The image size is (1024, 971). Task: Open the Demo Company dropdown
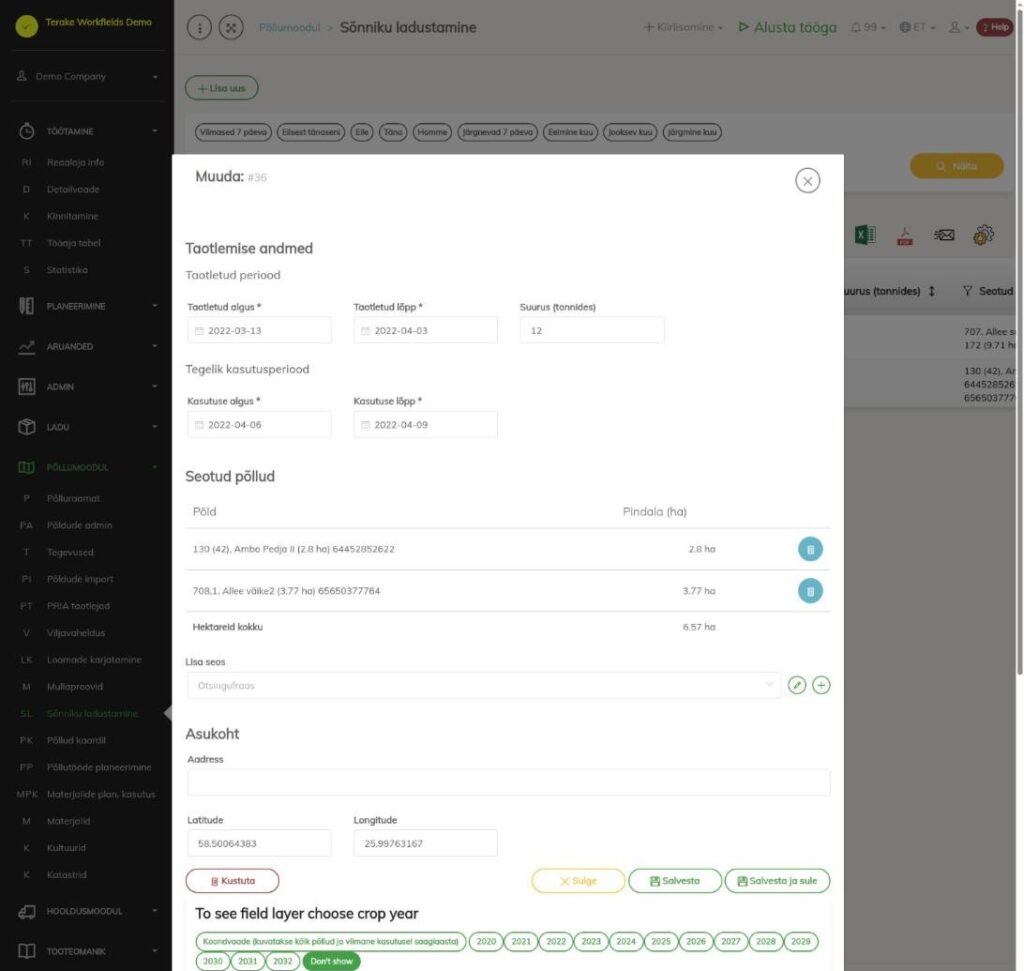click(88, 76)
